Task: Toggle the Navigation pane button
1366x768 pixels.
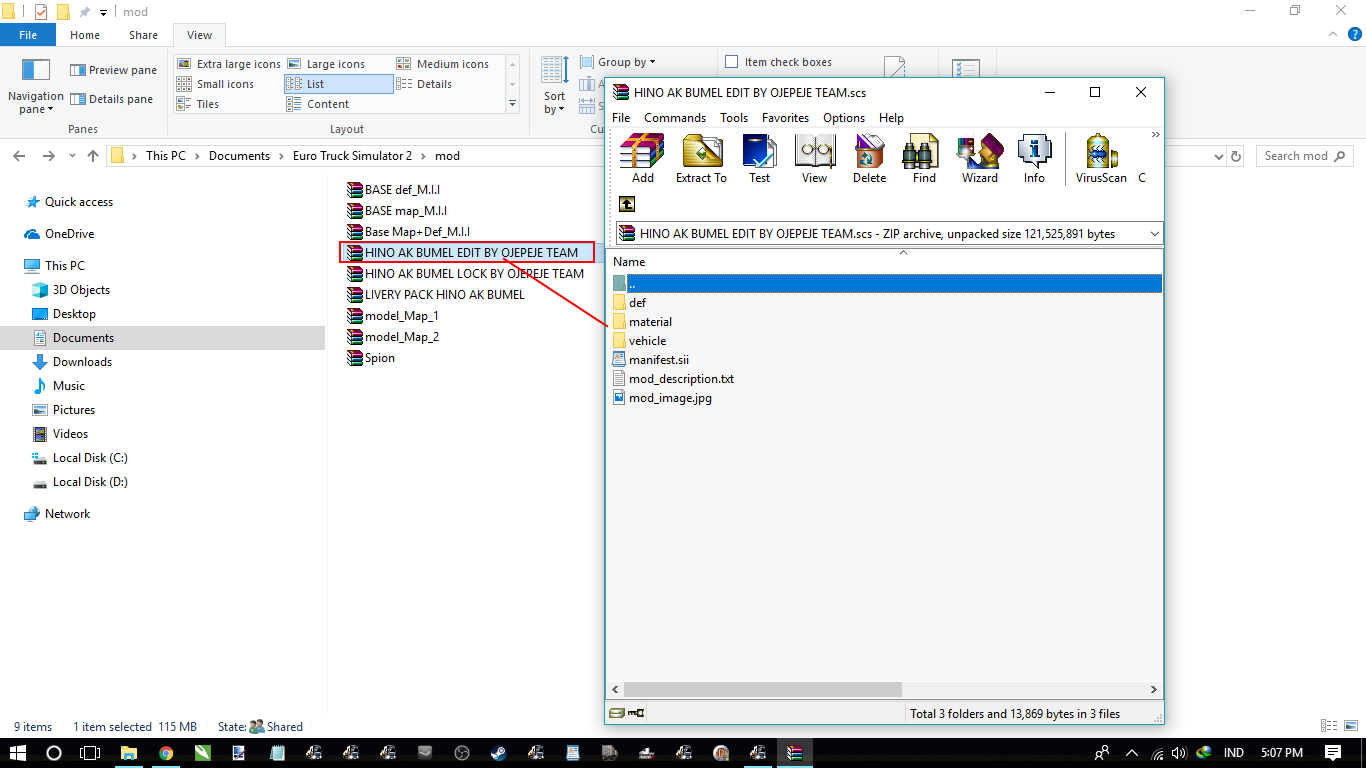Action: click(36, 86)
